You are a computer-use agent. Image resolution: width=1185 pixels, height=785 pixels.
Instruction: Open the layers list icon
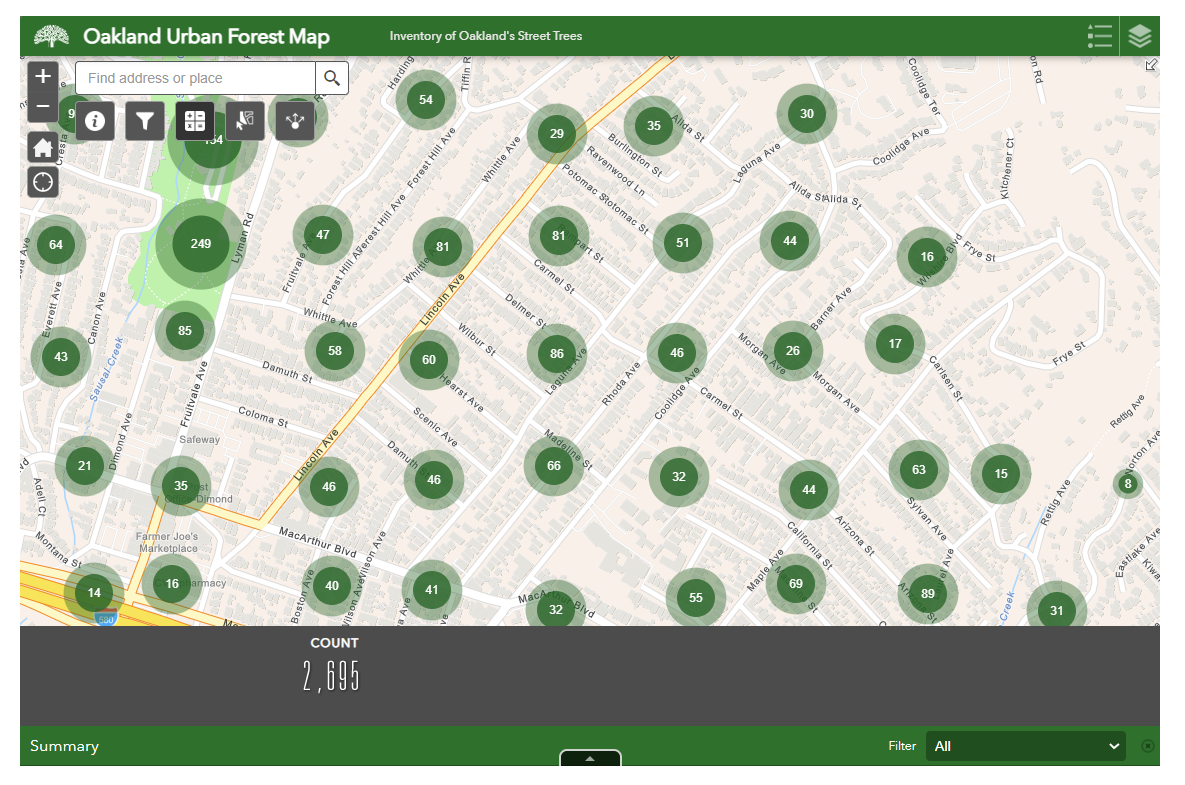(1140, 36)
